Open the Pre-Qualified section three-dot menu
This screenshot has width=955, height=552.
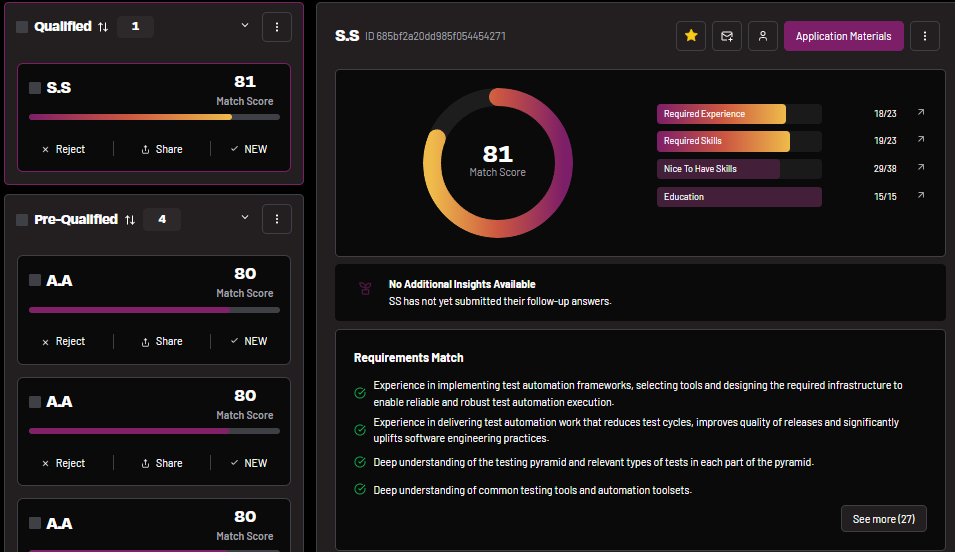point(276,219)
